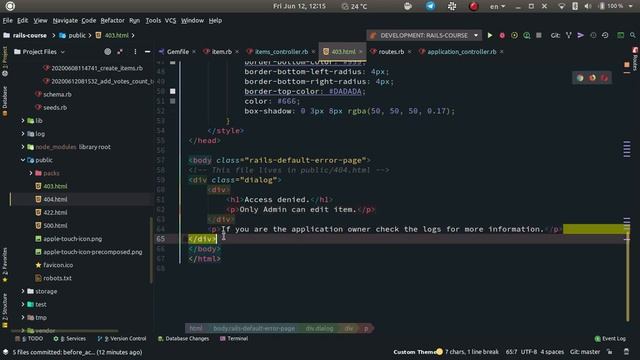Open Git branches icon in the toolbar

[x=569, y=36]
